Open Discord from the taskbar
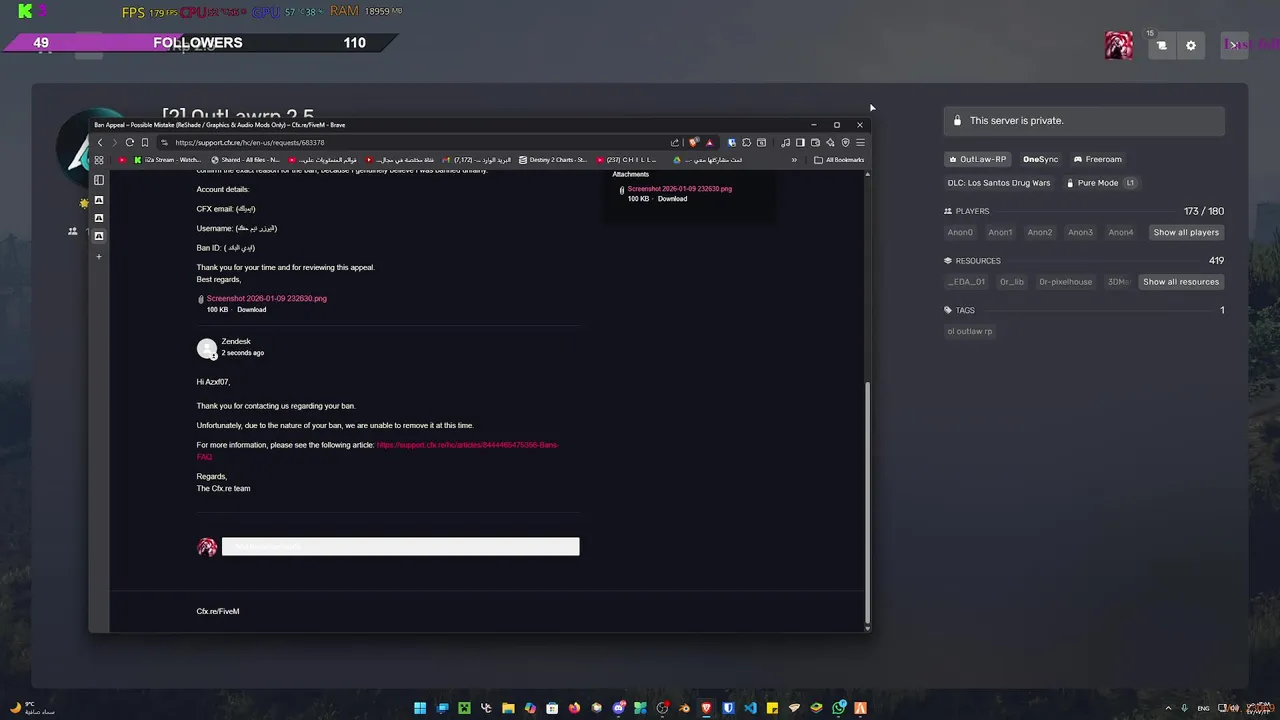This screenshot has width=1280, height=720. tap(619, 708)
